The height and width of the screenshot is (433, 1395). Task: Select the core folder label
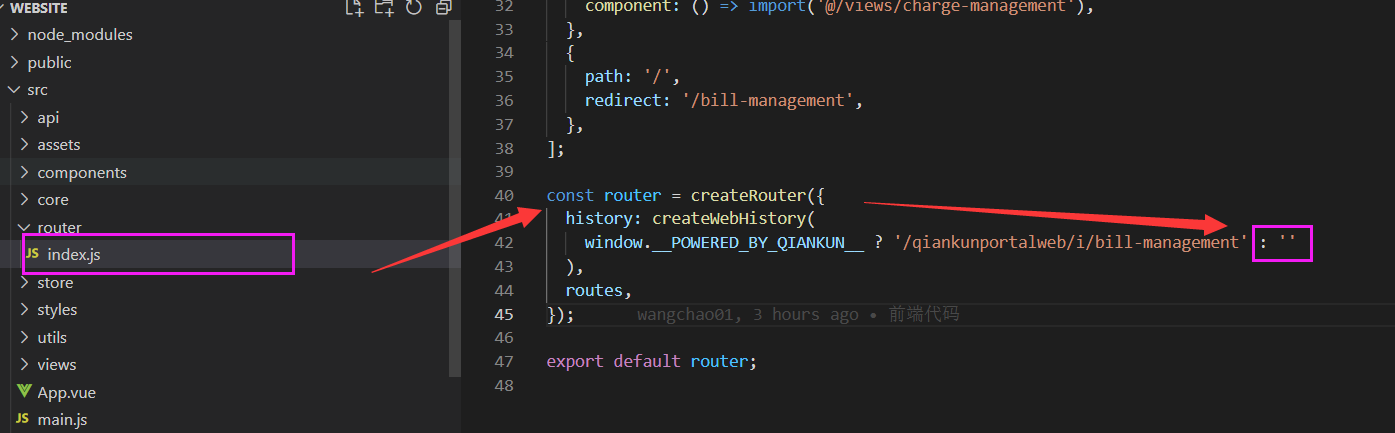53,200
